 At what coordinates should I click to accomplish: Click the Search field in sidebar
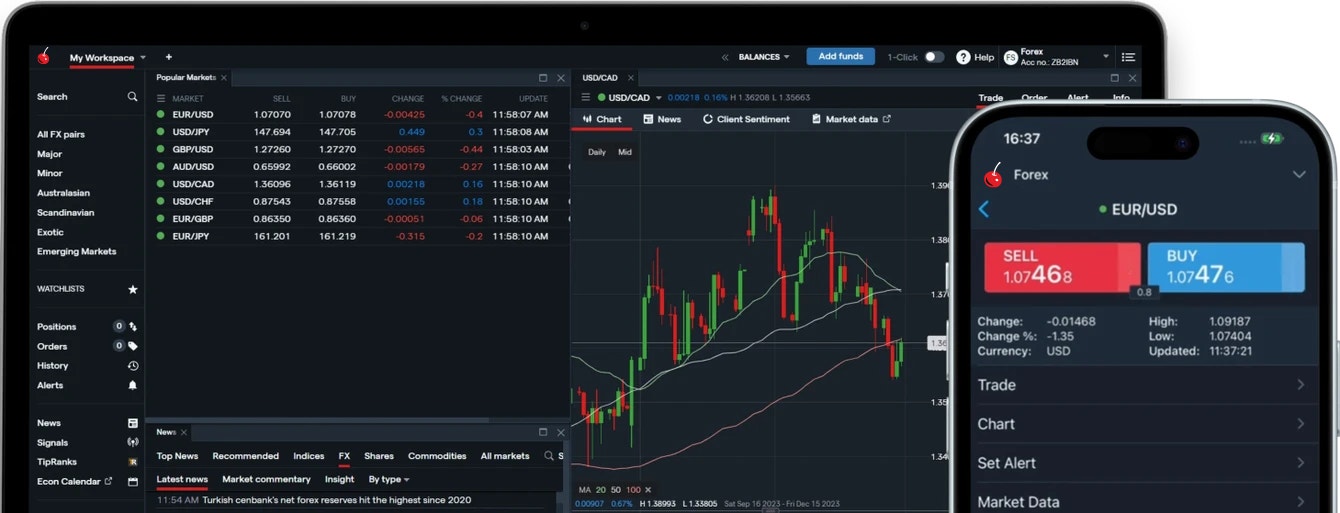click(x=87, y=97)
